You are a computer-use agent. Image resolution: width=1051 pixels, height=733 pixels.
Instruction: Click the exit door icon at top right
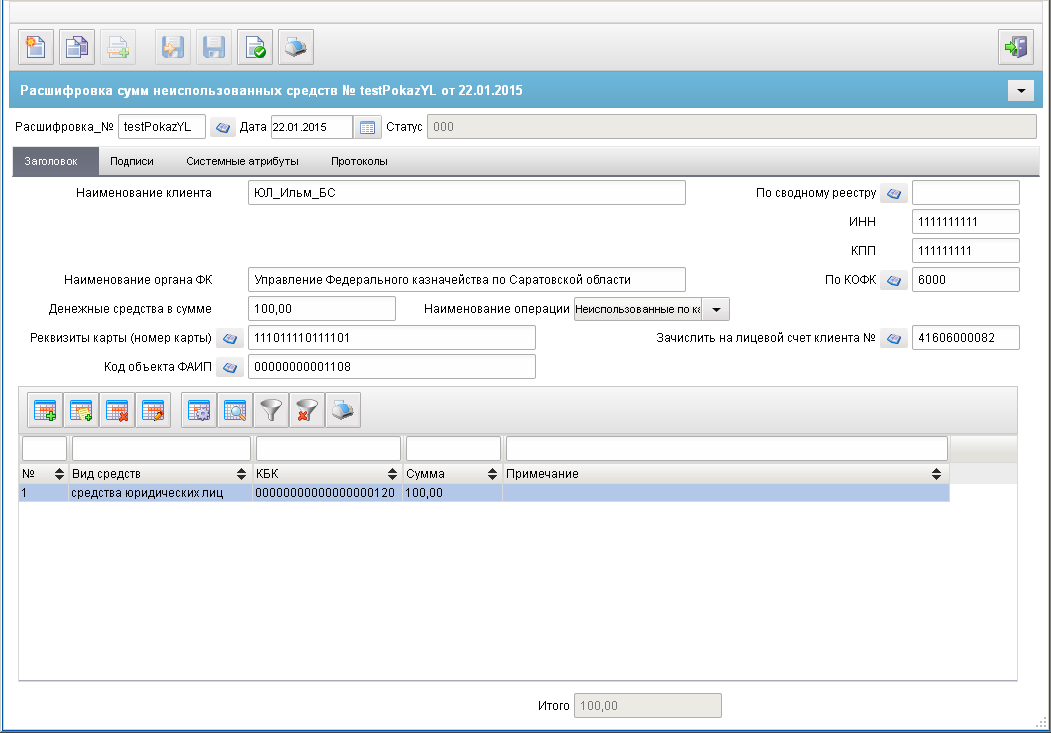pos(1015,47)
